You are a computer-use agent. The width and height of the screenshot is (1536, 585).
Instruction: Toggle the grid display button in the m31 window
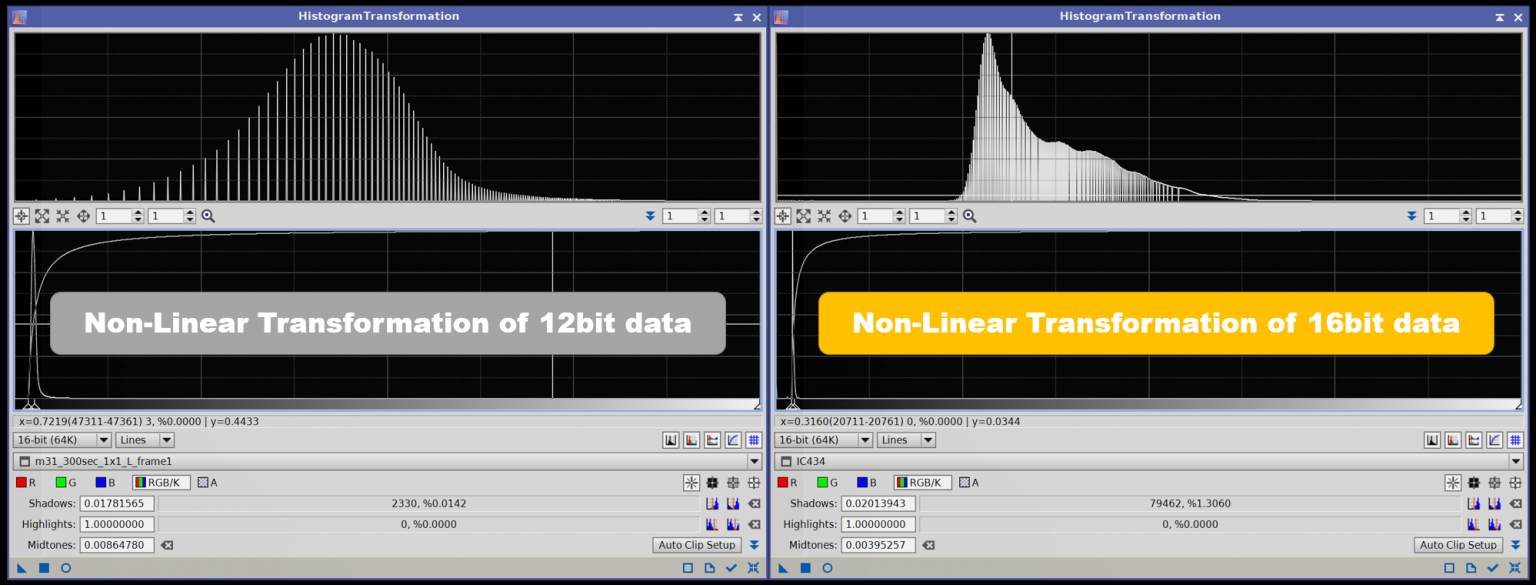[x=753, y=440]
